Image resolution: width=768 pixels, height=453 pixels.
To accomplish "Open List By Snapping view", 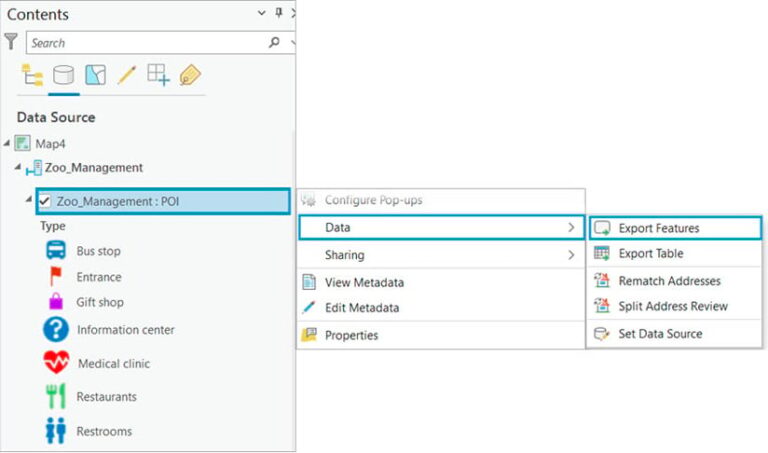I will [x=159, y=75].
